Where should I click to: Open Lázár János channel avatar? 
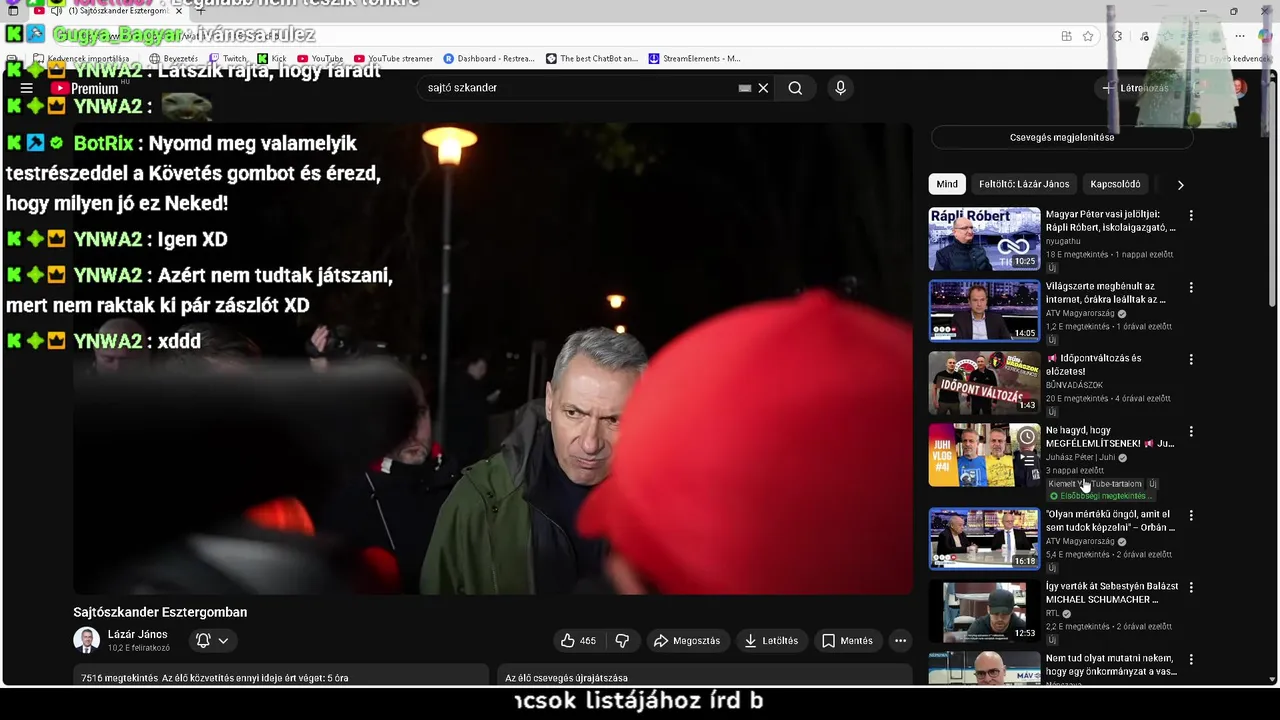point(86,640)
